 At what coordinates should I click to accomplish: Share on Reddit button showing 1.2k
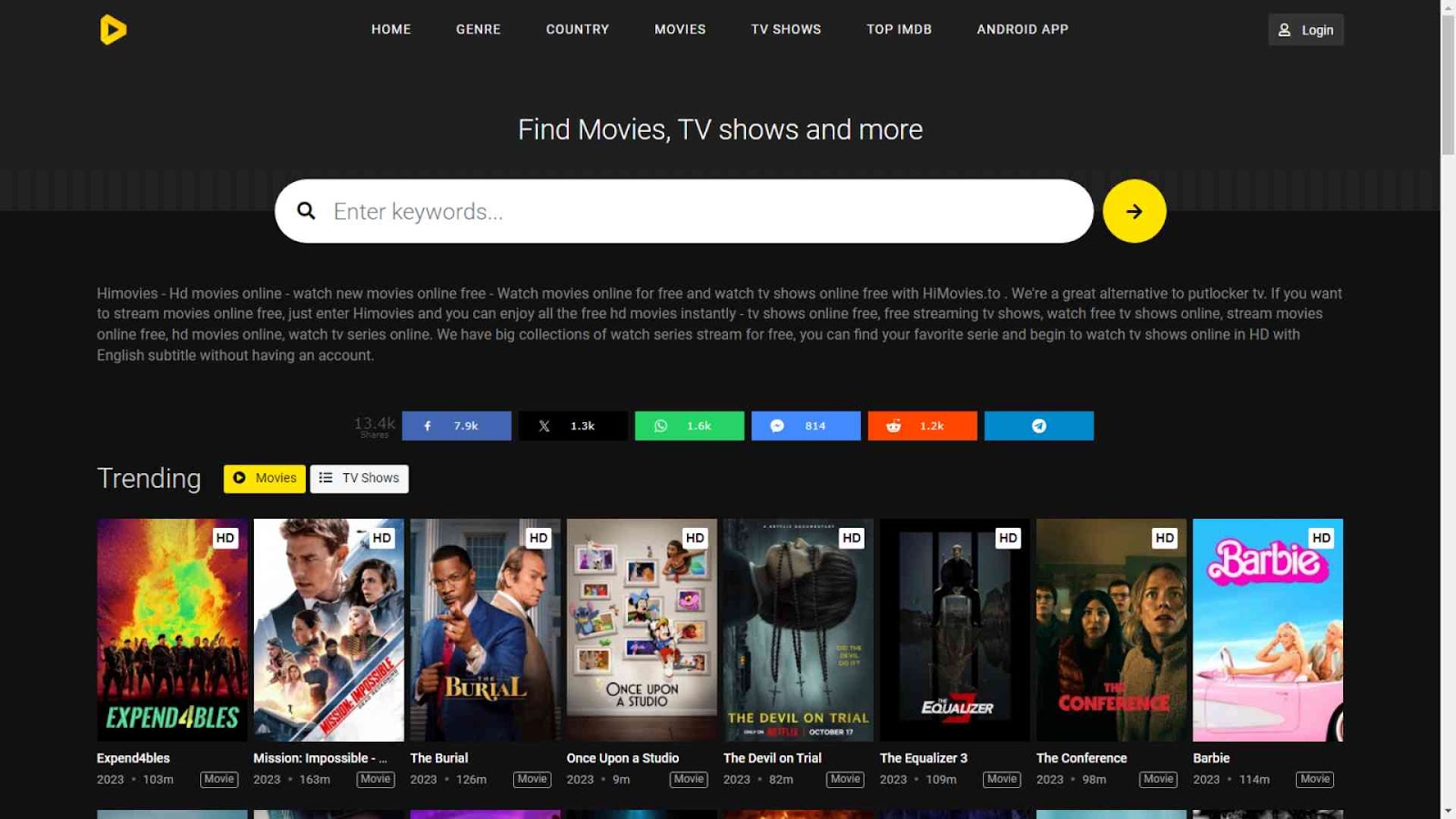923,426
